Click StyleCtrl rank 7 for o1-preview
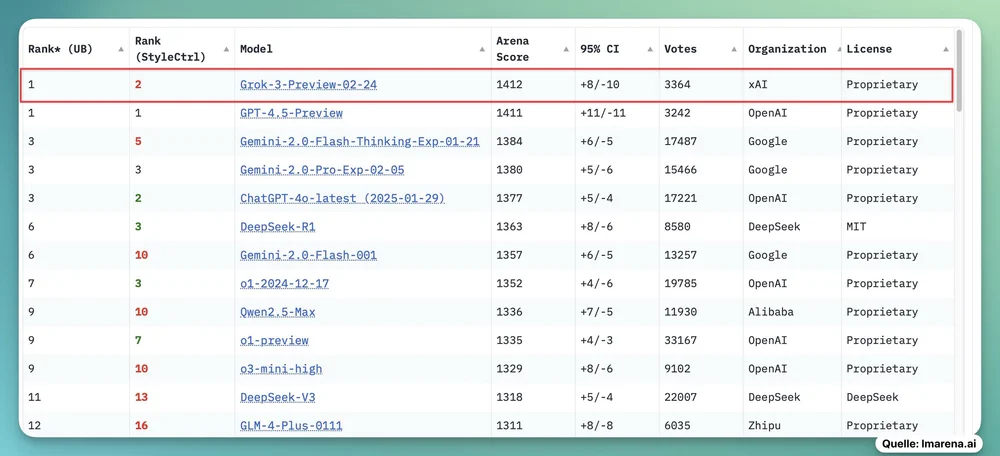The width and height of the screenshot is (1000, 456). tap(138, 341)
